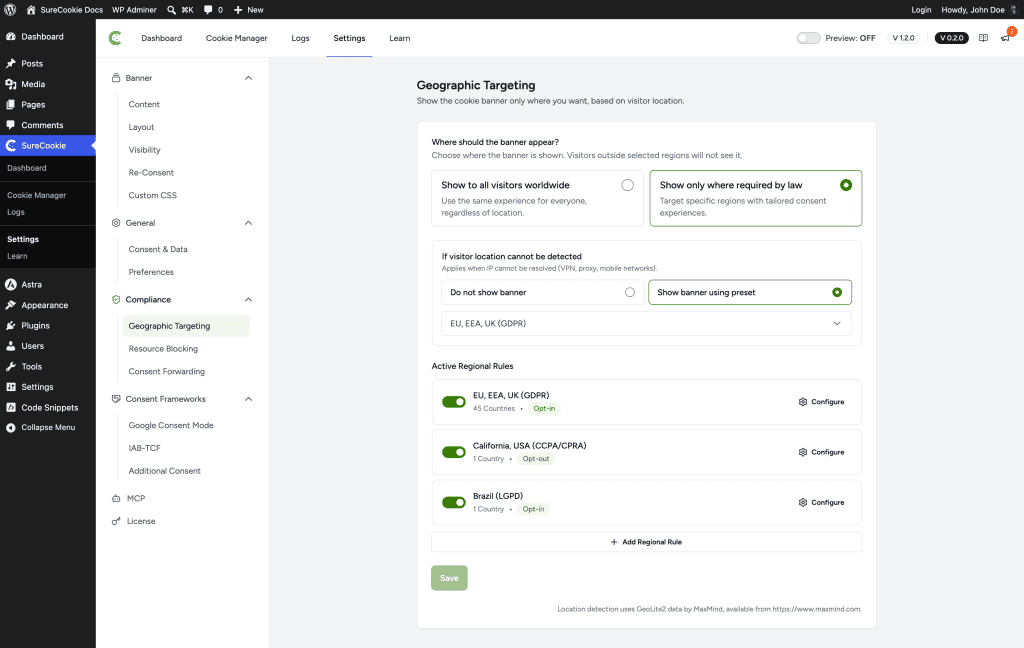Click the search magnifier icon in admin bar
Viewport: 1024px width, 648px height.
click(171, 10)
